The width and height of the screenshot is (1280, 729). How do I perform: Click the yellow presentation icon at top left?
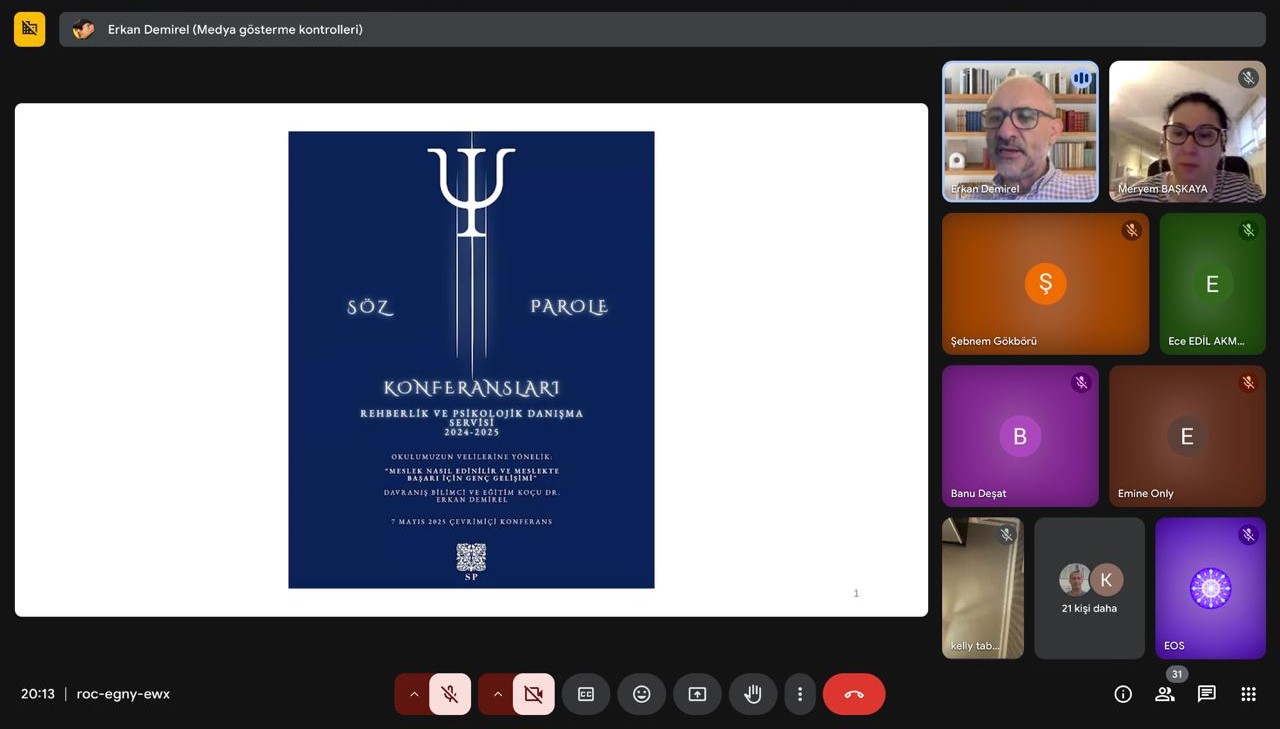[29, 29]
